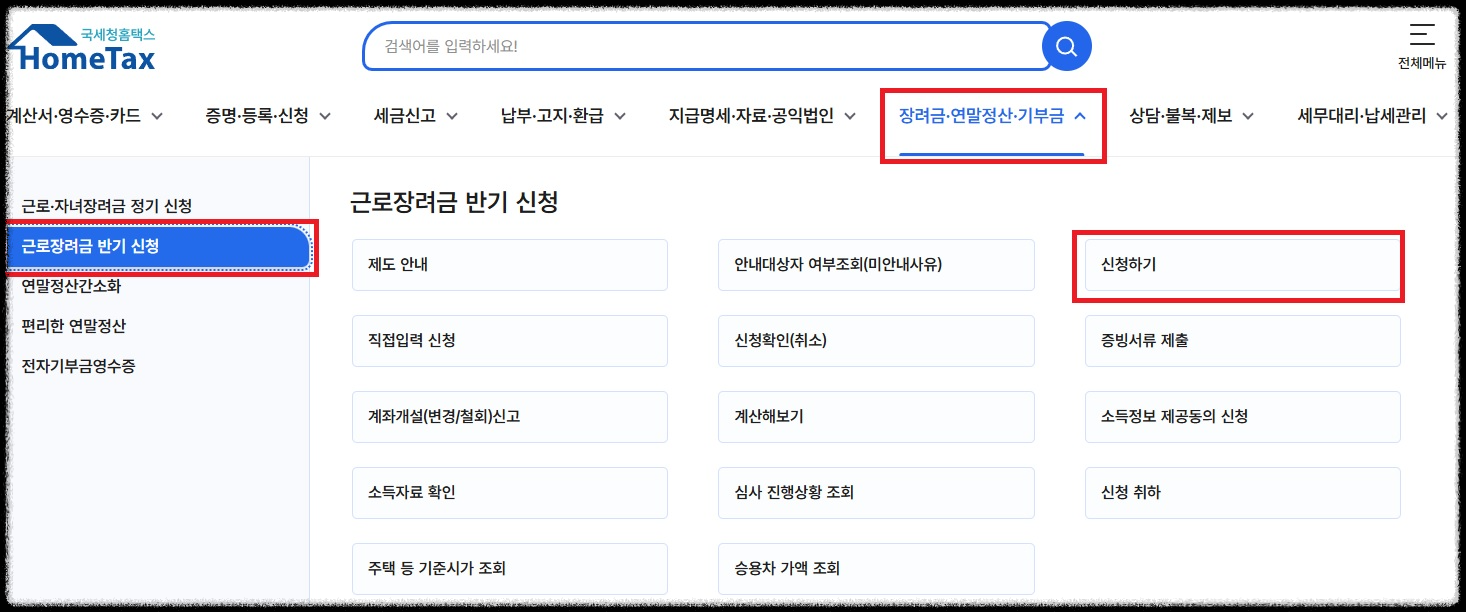Expand the 납부·고지·환급 dropdown
Viewport: 1466px width, 612px height.
[561, 115]
